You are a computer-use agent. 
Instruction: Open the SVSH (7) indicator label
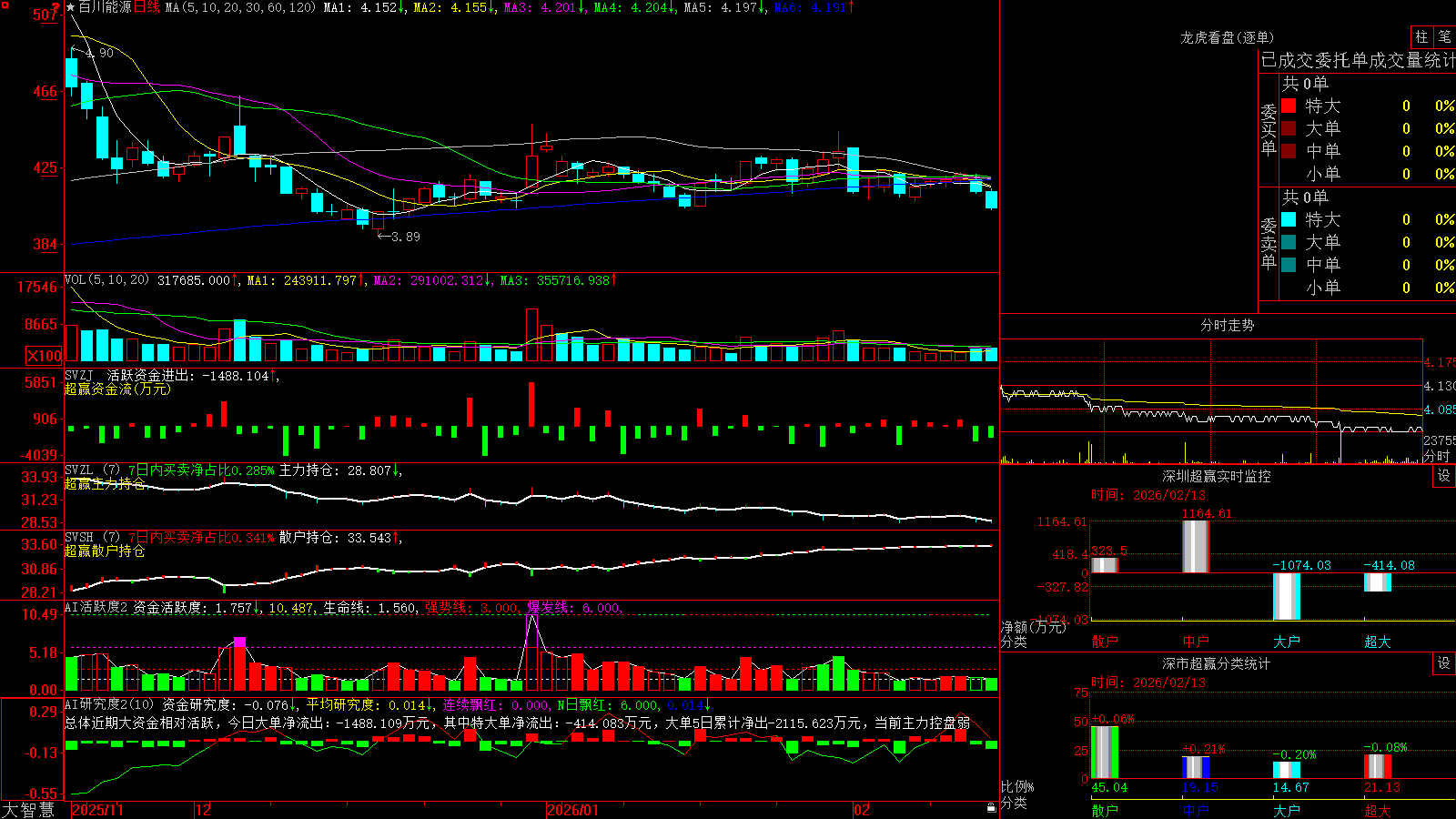[92, 538]
